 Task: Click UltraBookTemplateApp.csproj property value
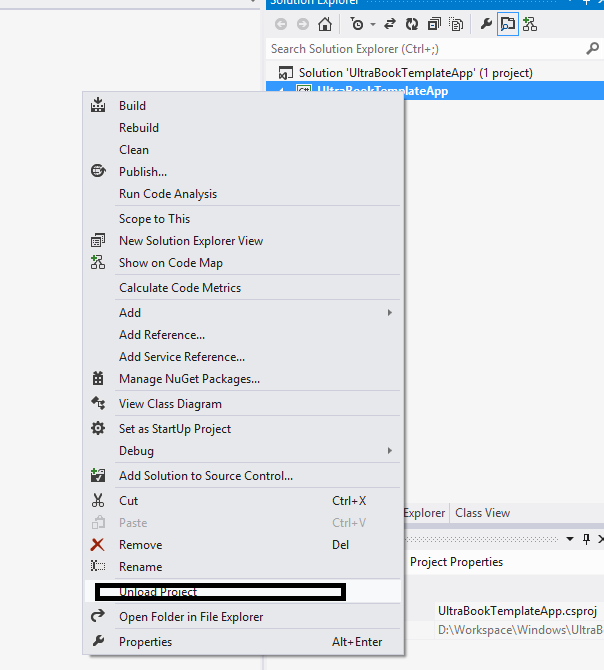517,611
